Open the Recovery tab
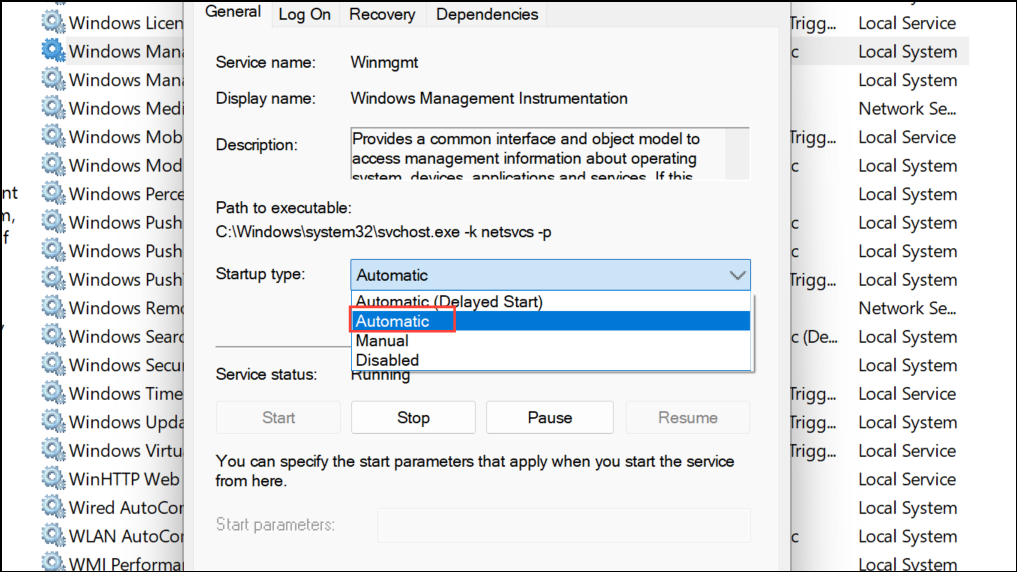 pyautogui.click(x=382, y=14)
